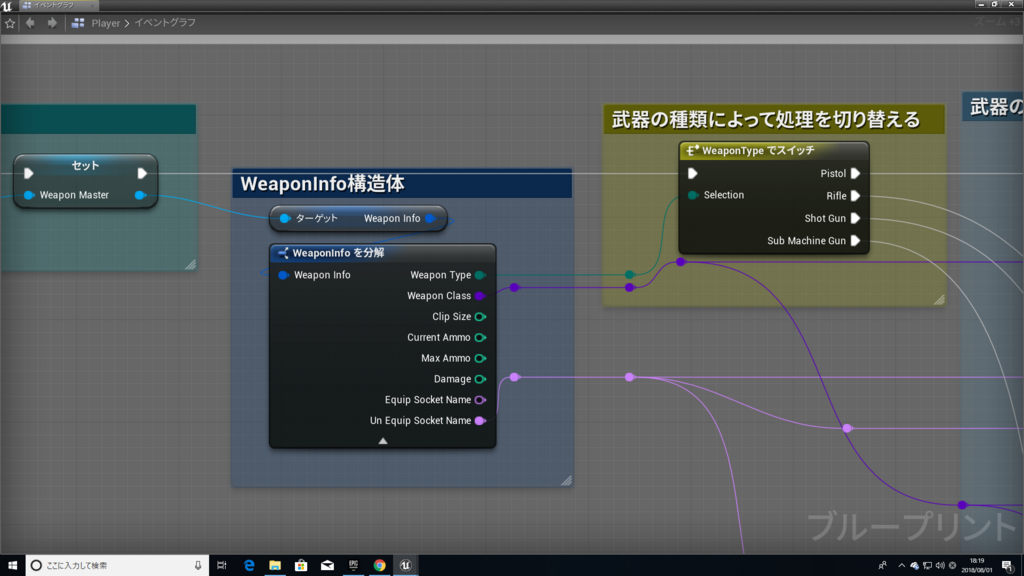Click the Unreal Engine icon on the taskbar
1024x576 pixels.
click(x=404, y=565)
